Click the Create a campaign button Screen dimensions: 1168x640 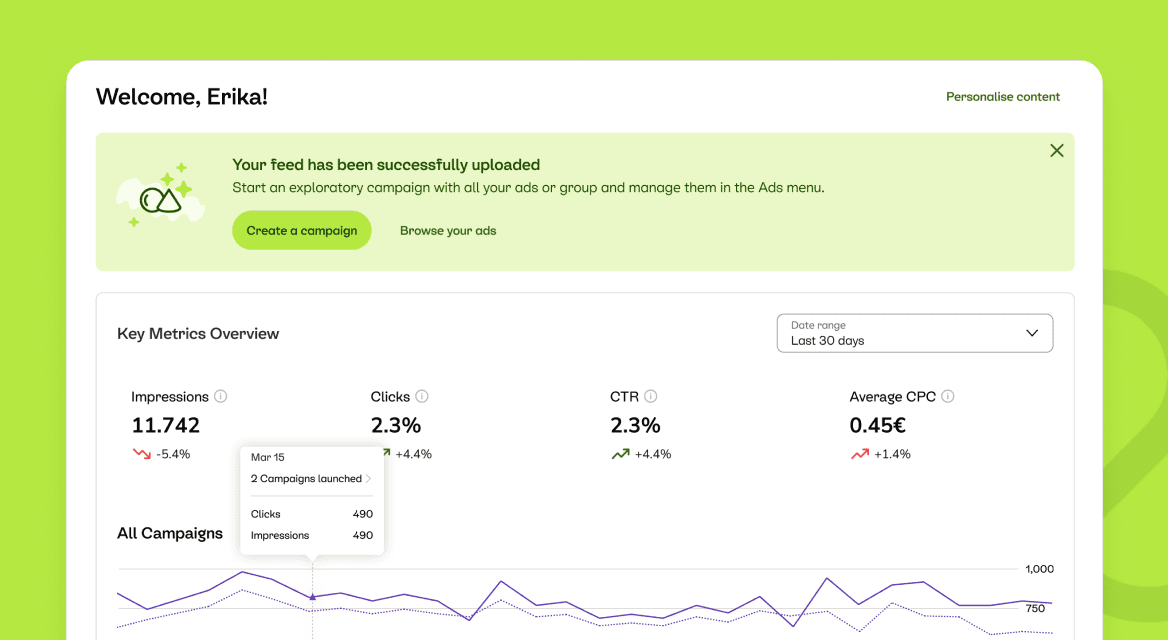click(x=302, y=230)
